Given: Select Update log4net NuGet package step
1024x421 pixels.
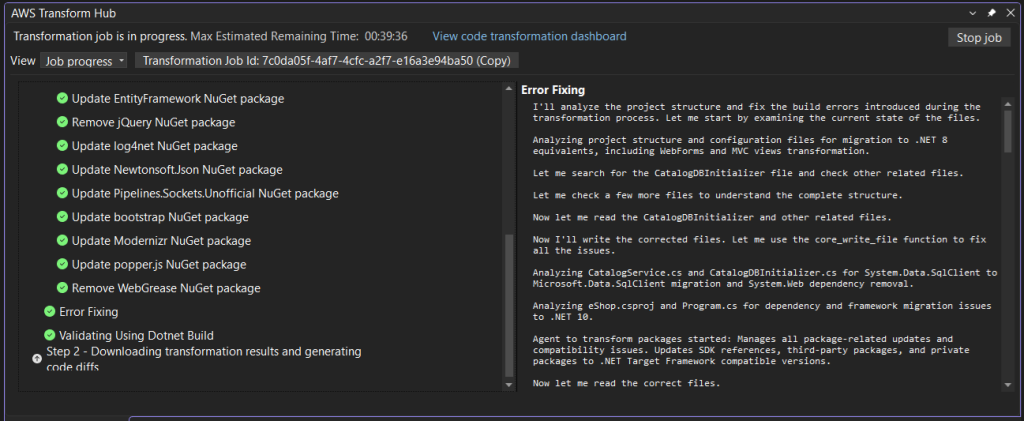Looking at the screenshot, I should click(x=155, y=146).
